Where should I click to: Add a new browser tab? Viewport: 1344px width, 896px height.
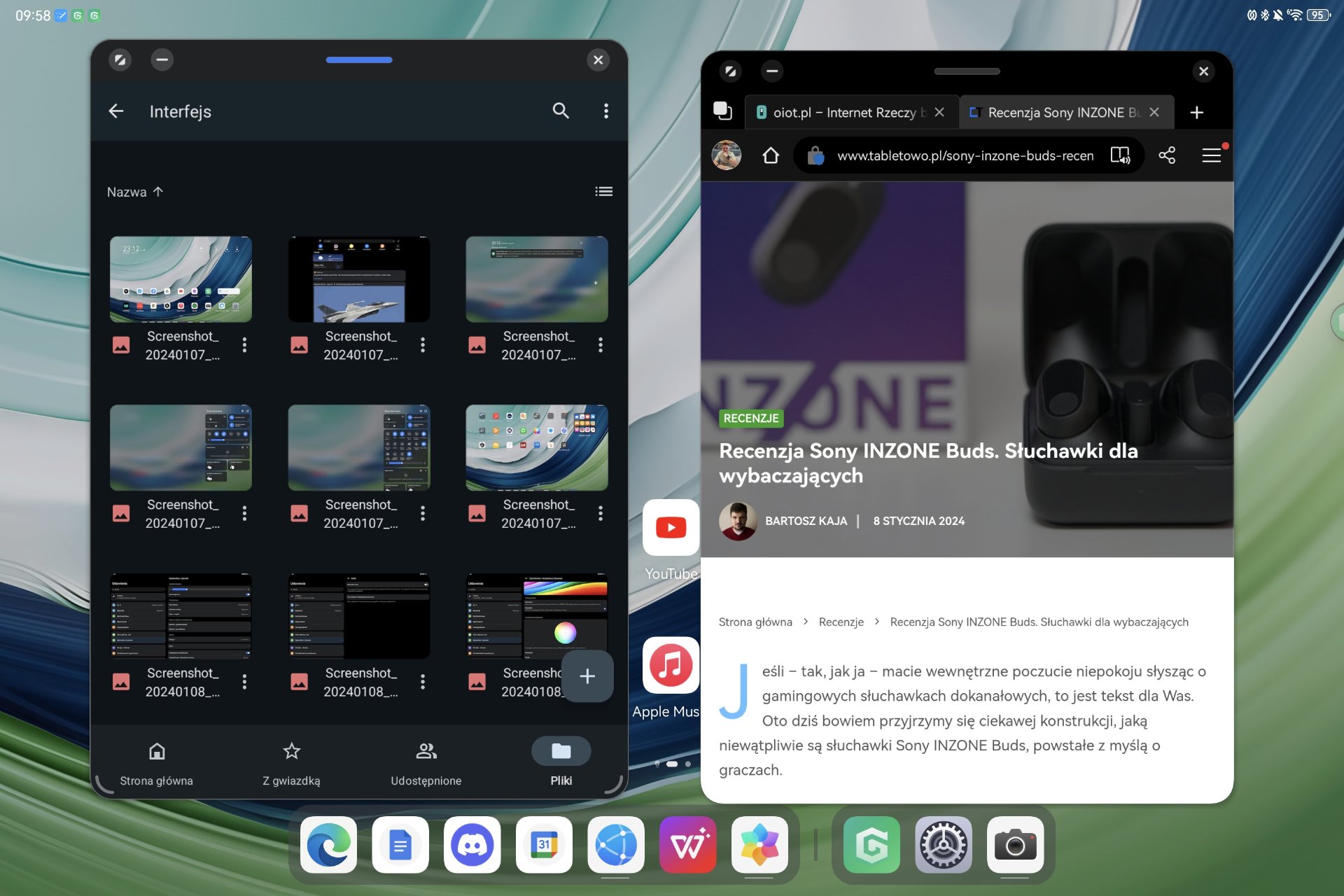pos(1197,112)
